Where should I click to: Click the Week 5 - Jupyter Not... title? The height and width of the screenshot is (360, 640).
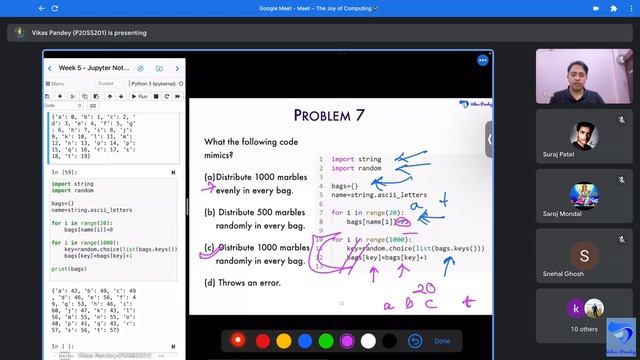coord(93,68)
